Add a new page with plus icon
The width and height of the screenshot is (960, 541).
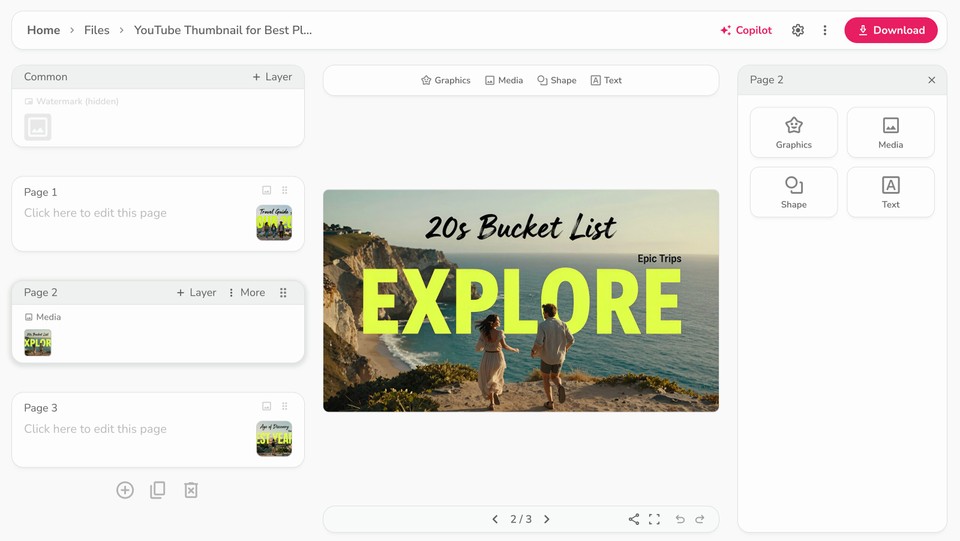tap(125, 490)
